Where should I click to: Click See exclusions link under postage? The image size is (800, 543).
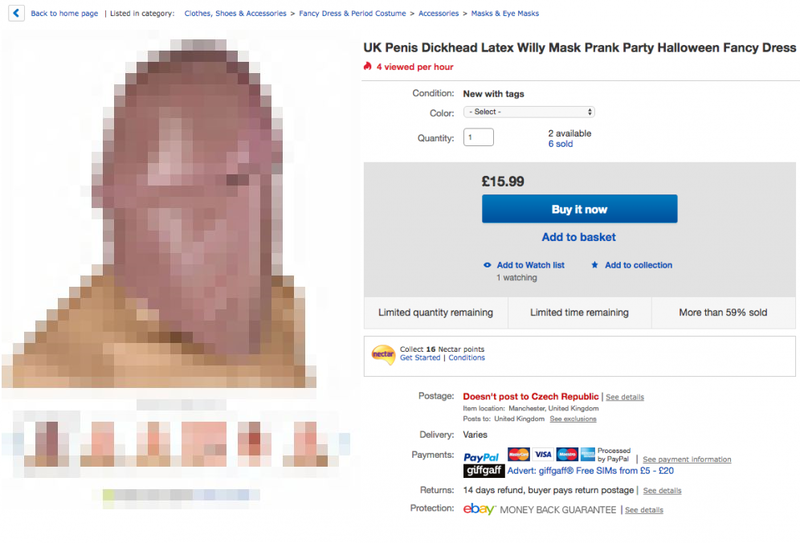573,419
